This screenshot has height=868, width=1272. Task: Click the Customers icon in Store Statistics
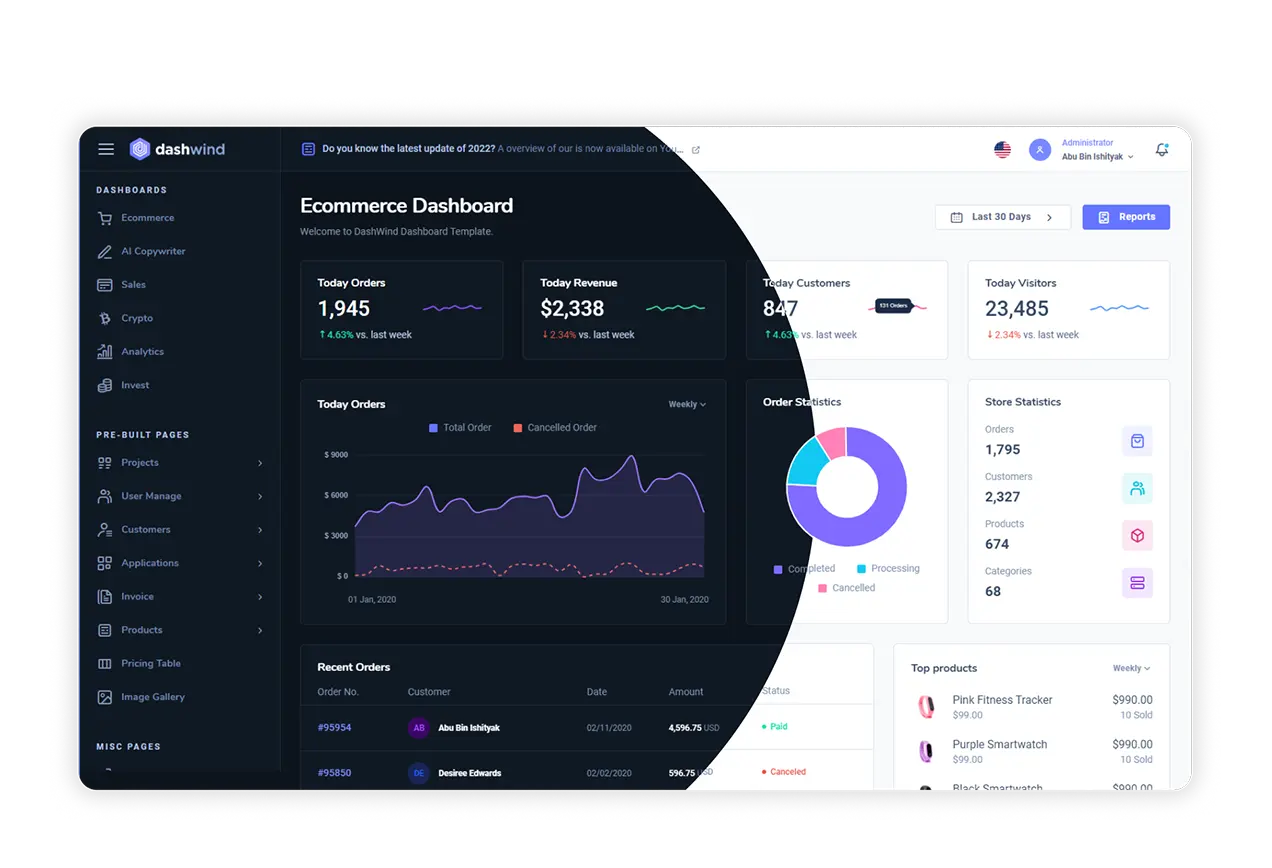[x=1137, y=488]
